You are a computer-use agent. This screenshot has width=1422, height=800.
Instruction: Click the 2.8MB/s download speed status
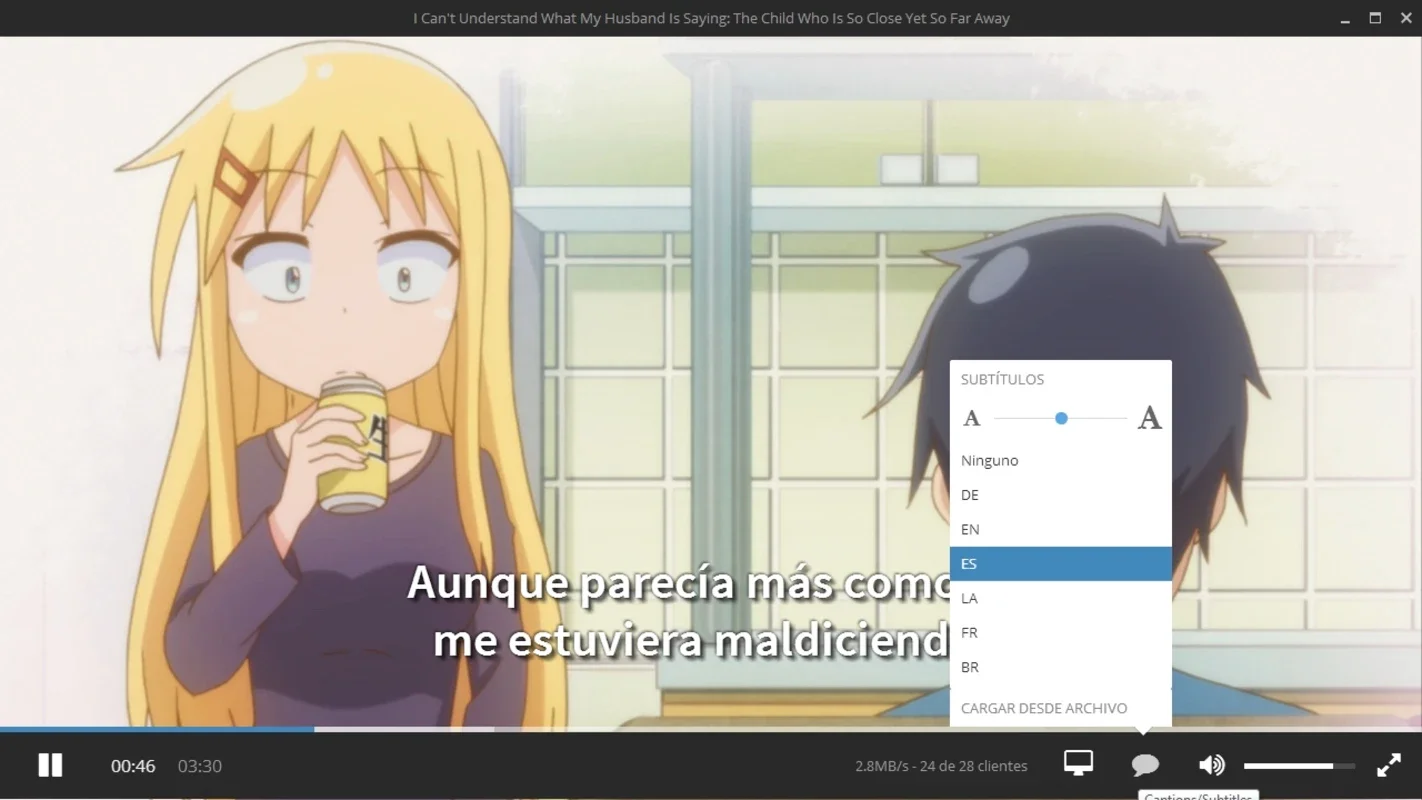click(x=941, y=766)
